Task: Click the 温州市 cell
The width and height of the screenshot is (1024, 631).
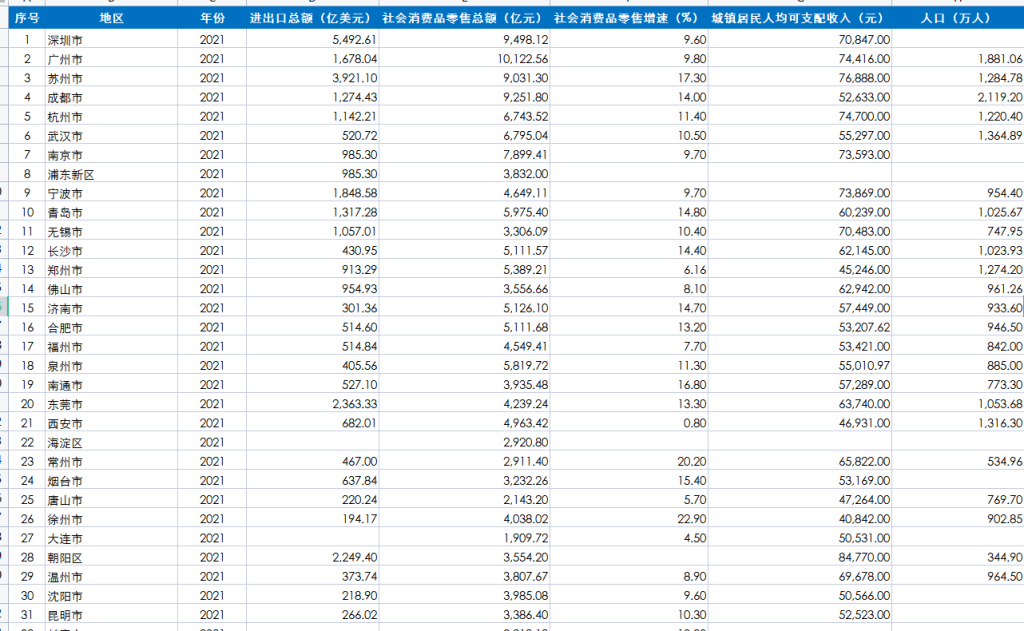Action: (111, 577)
